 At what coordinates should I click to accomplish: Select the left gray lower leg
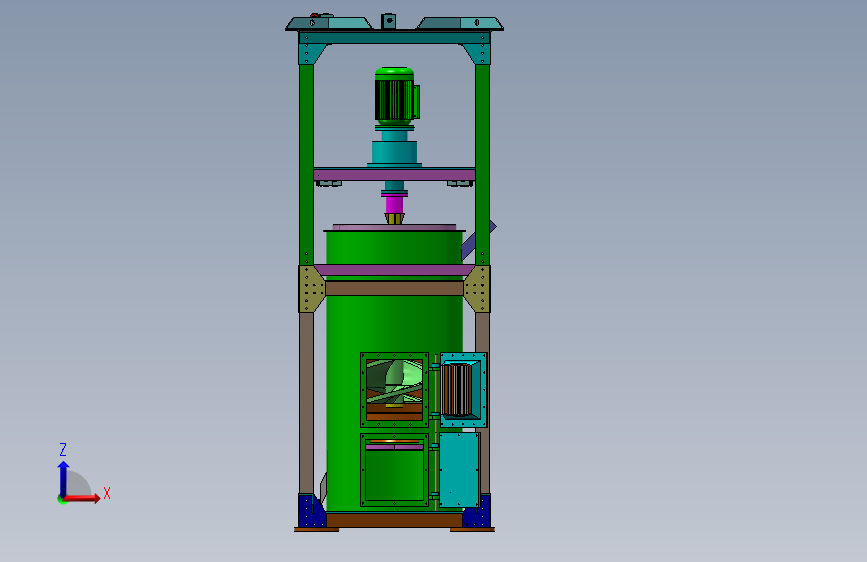pos(306,403)
